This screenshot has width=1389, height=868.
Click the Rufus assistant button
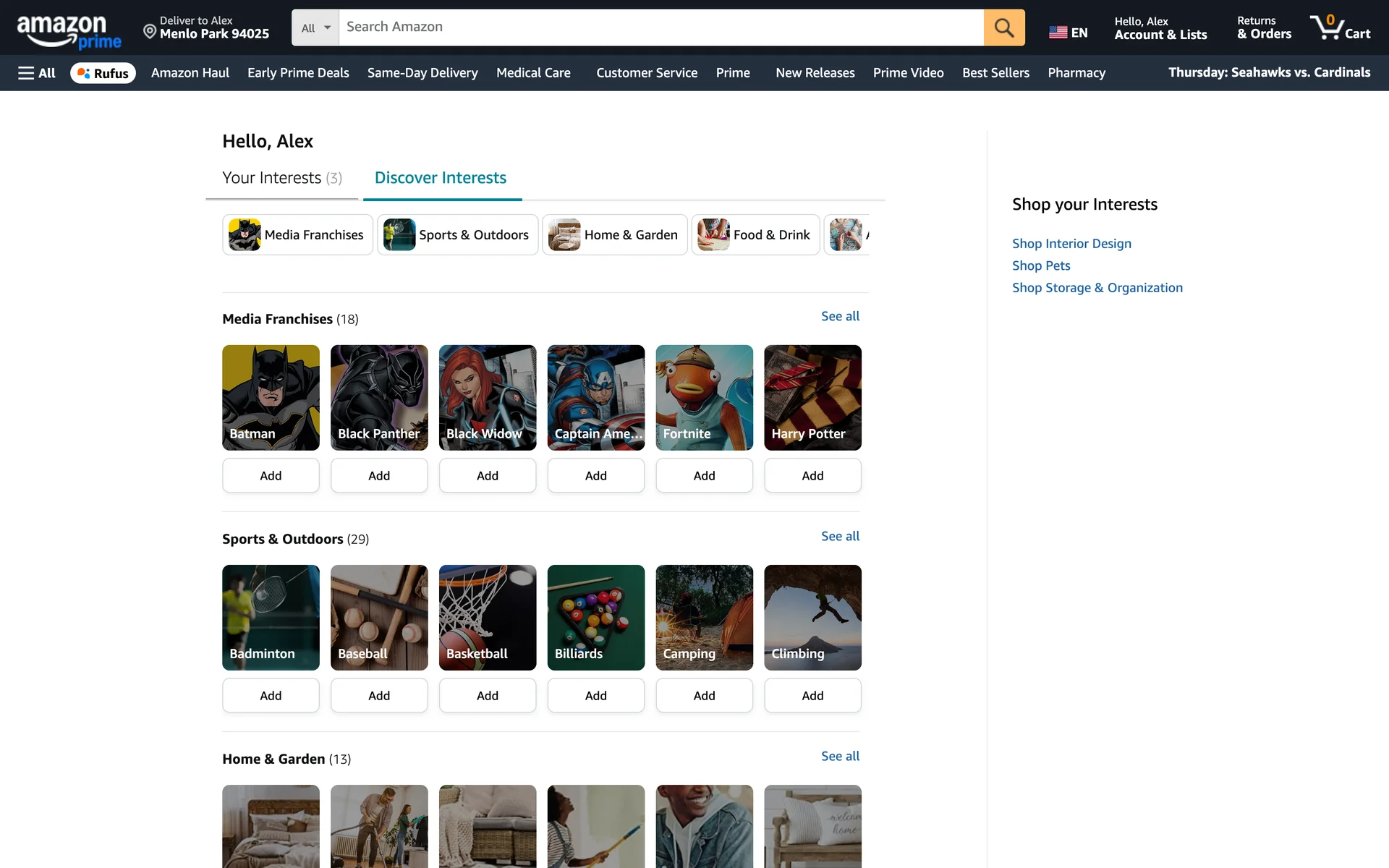tap(103, 73)
